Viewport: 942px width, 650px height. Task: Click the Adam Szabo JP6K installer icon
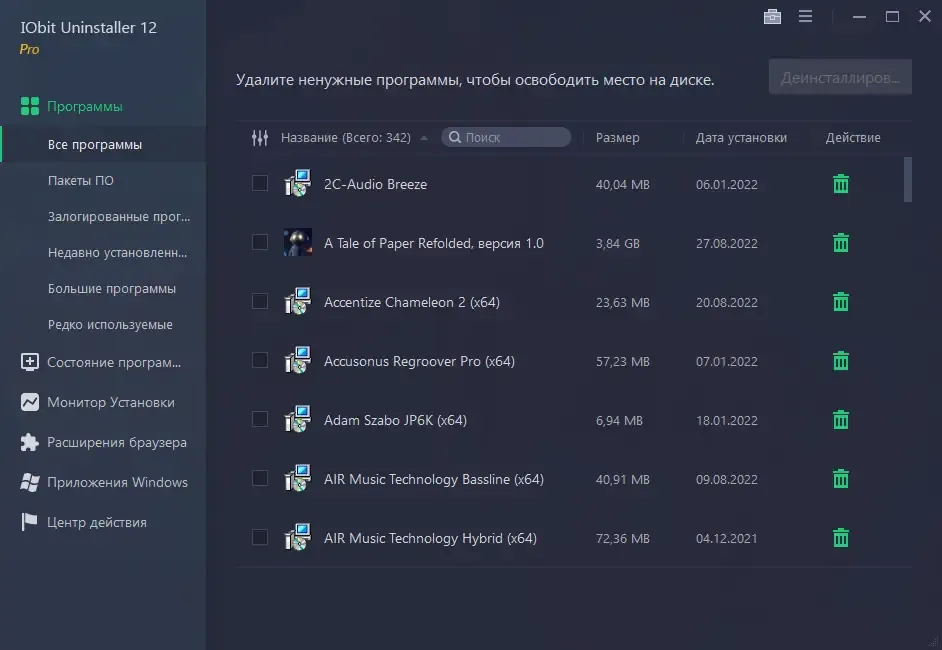[297, 419]
